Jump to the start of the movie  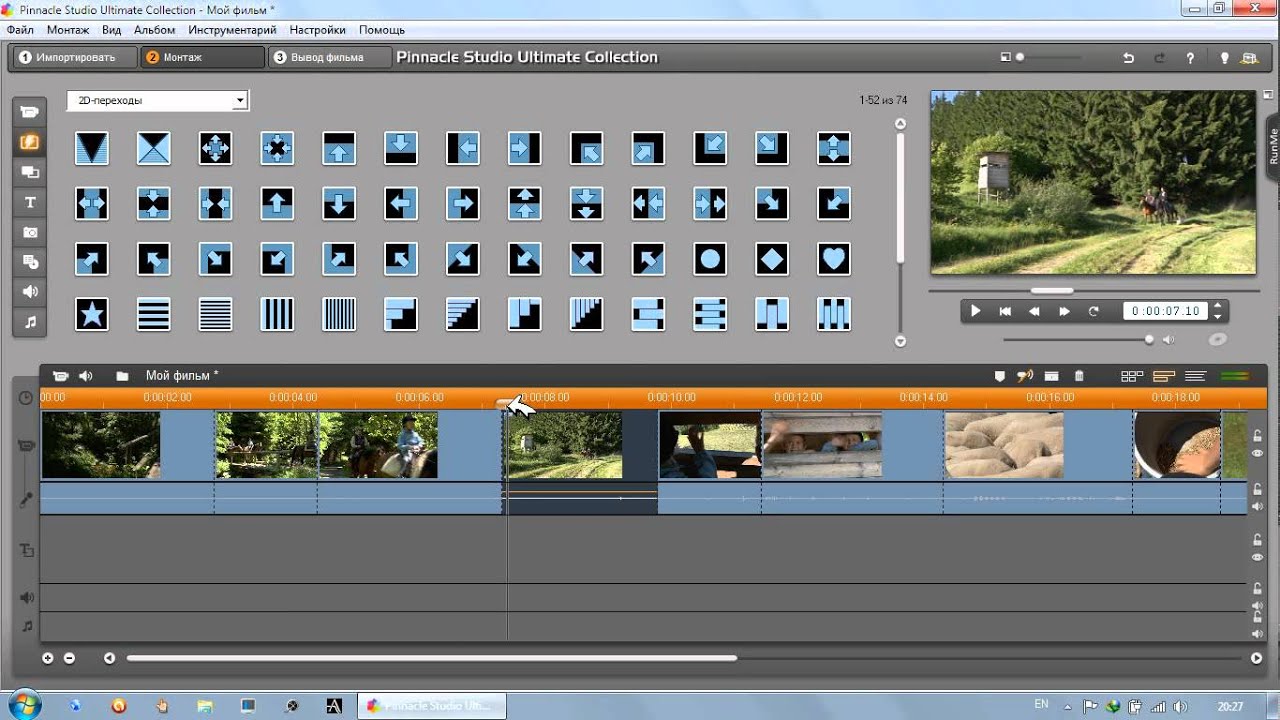[x=1005, y=311]
